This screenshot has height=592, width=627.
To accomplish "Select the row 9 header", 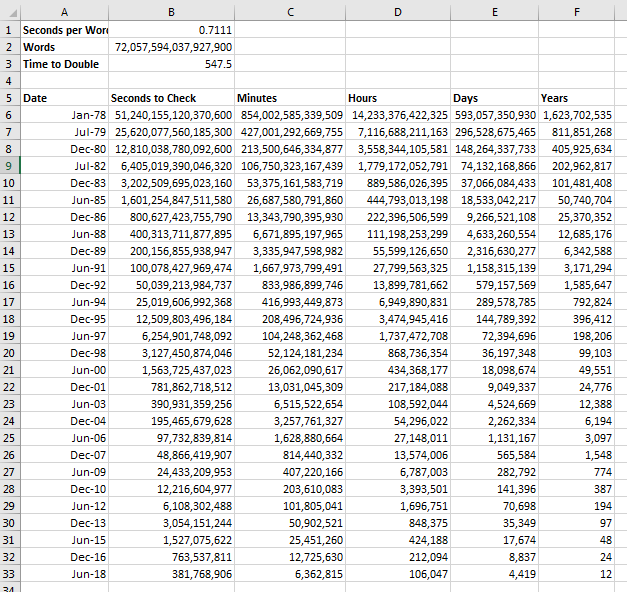I will coord(10,166).
